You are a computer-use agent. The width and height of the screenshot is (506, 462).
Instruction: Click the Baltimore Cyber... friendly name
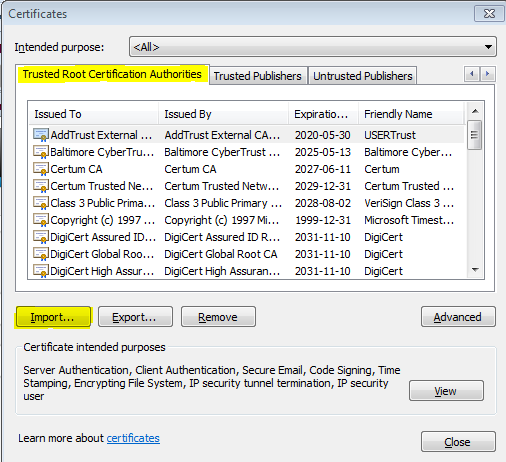408,152
